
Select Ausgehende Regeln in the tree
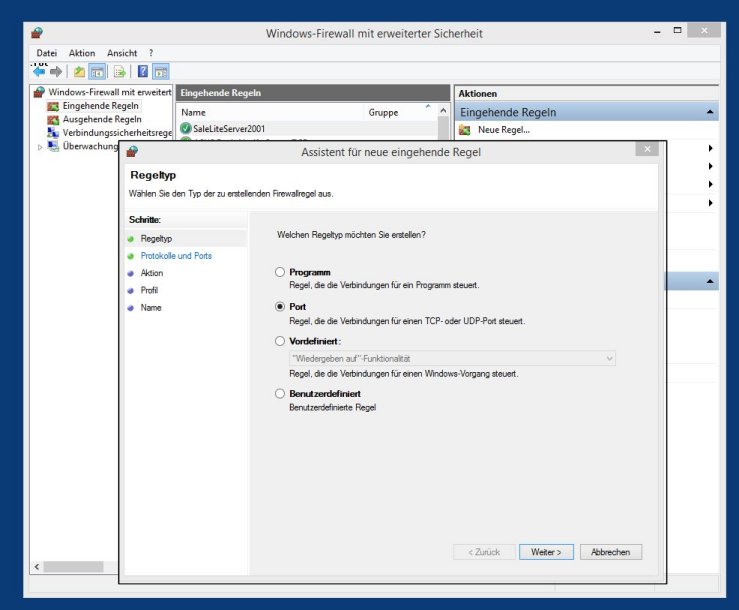point(101,119)
